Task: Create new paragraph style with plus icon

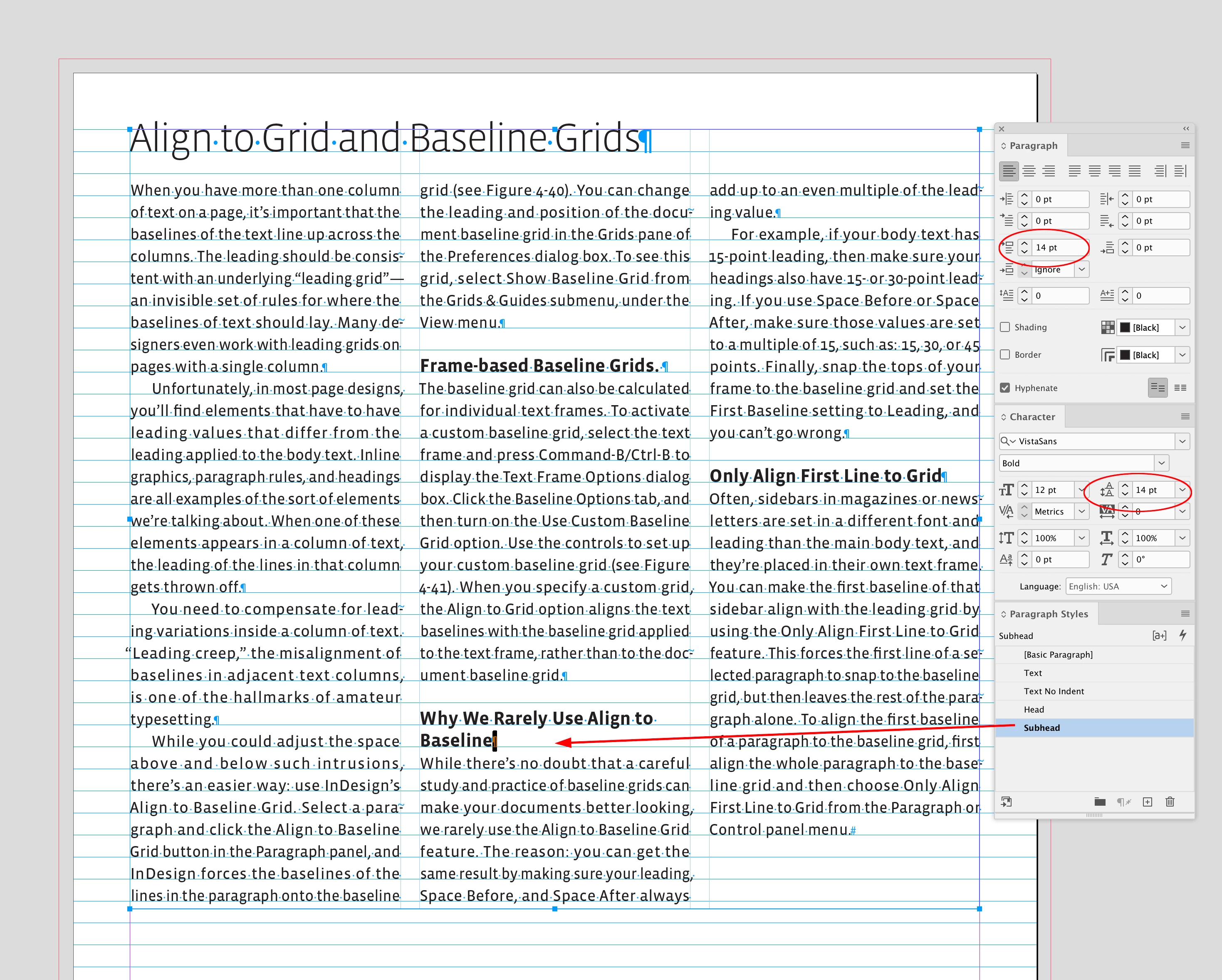Action: 1147,802
